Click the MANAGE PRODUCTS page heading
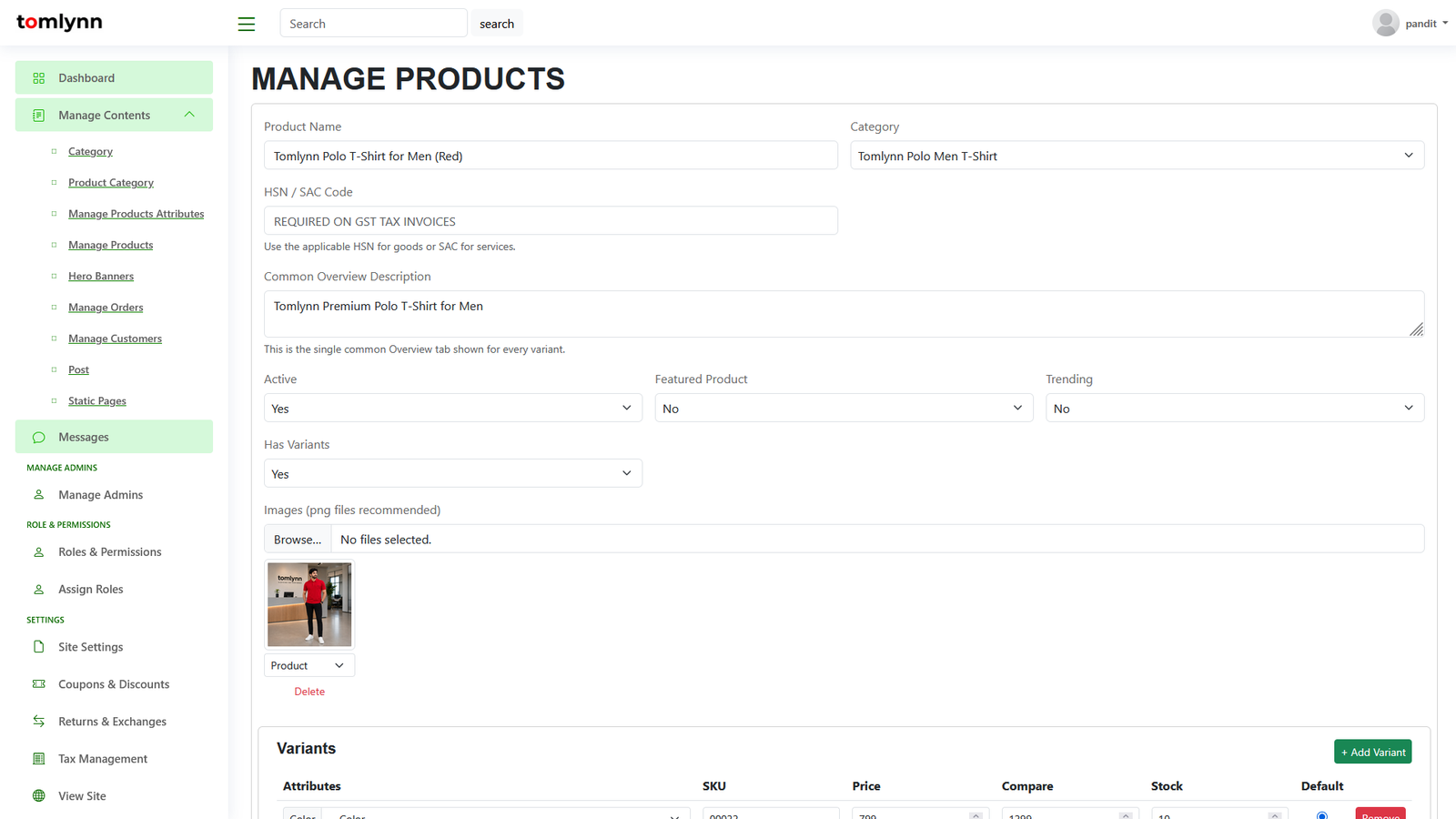The width and height of the screenshot is (1456, 819). [408, 79]
